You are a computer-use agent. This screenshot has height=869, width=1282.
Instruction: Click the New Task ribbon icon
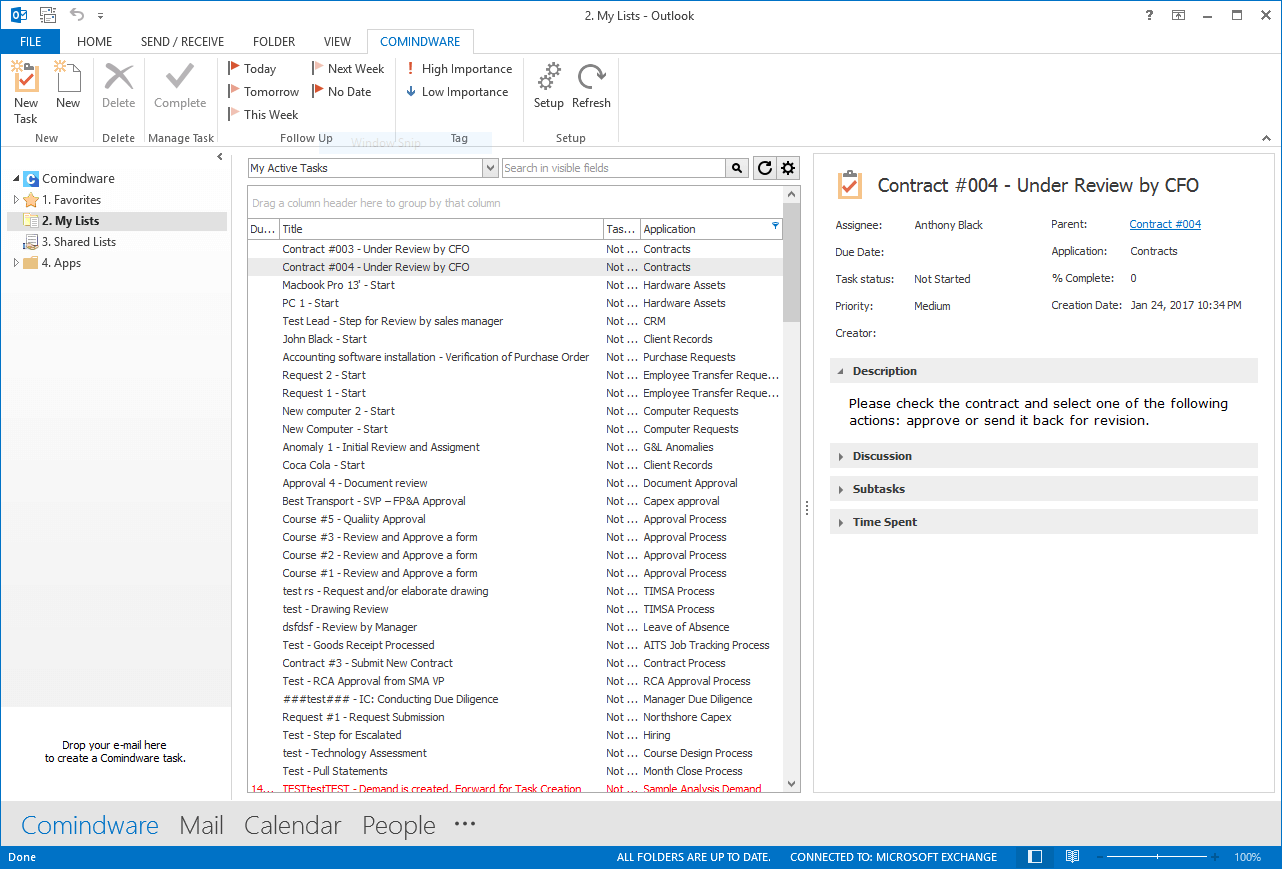point(26,77)
